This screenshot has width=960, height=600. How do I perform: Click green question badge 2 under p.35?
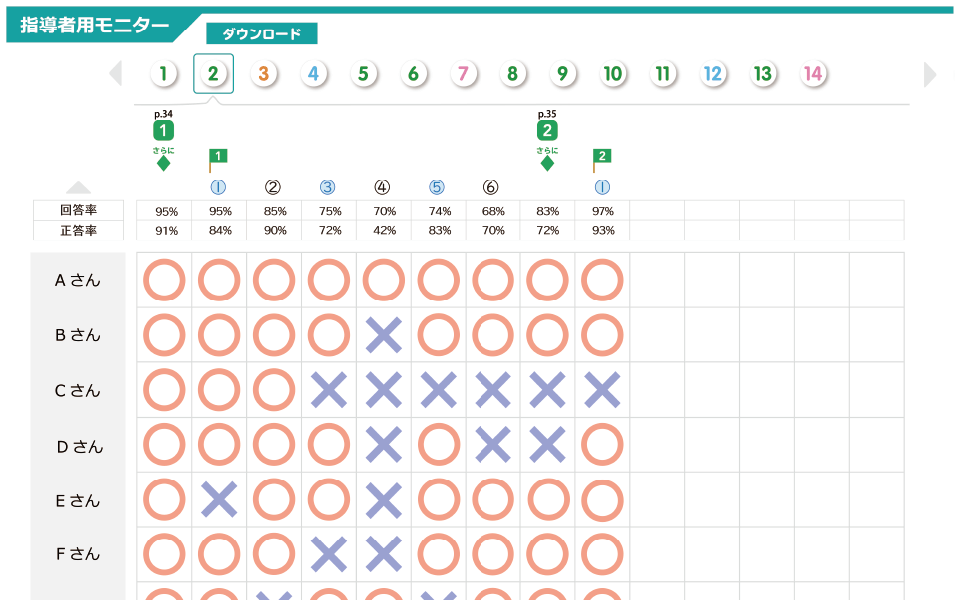(x=547, y=130)
